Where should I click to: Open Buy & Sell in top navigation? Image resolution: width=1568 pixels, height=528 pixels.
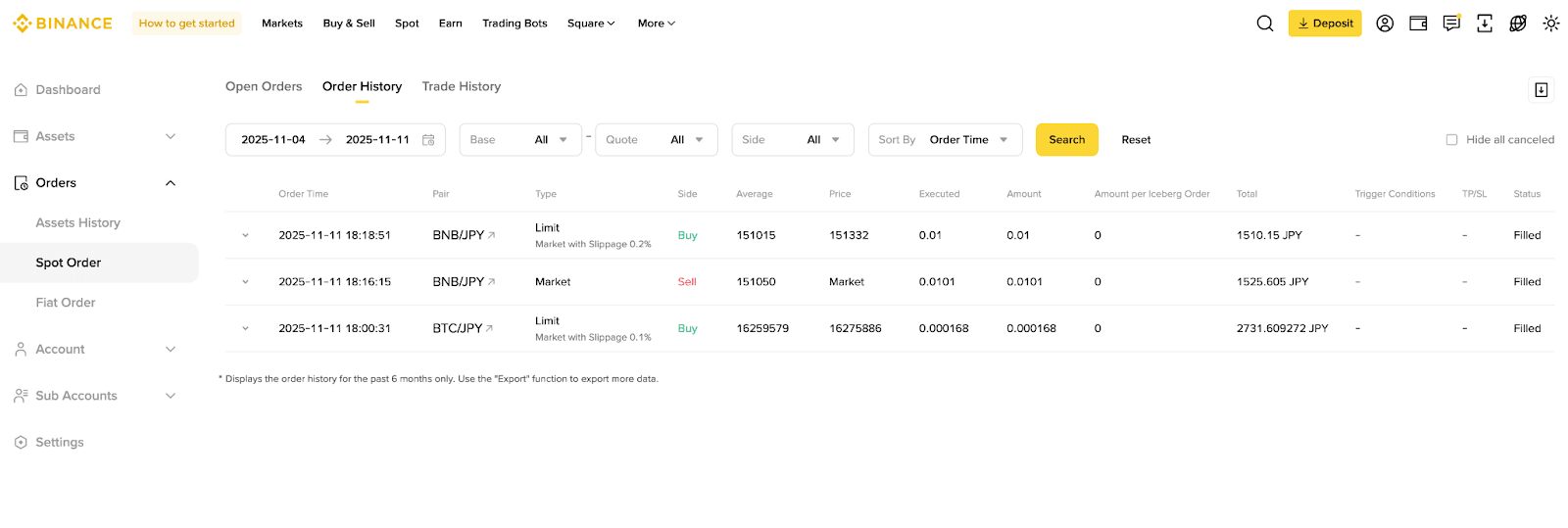[349, 24]
